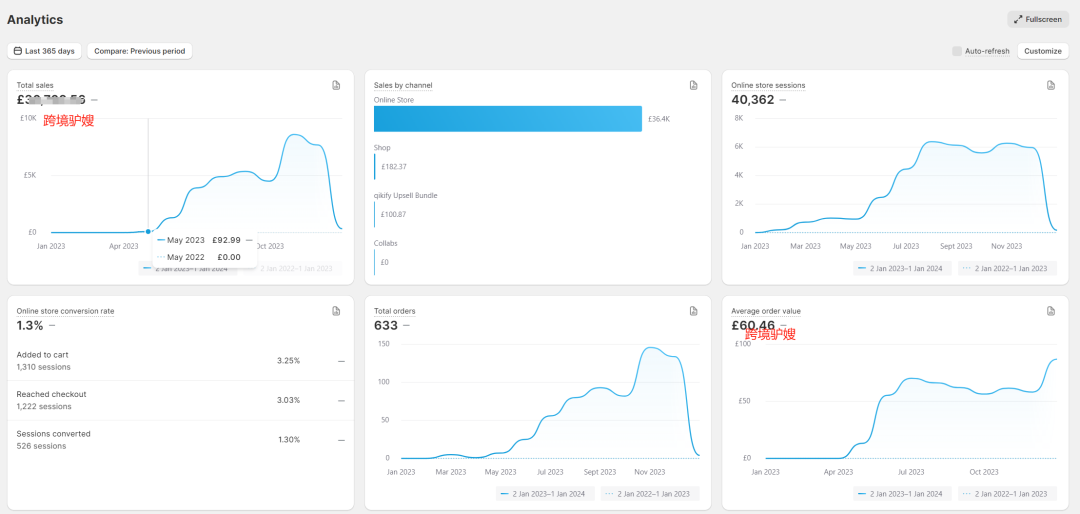
Task: Select the Online Store sales bar
Action: coord(508,119)
